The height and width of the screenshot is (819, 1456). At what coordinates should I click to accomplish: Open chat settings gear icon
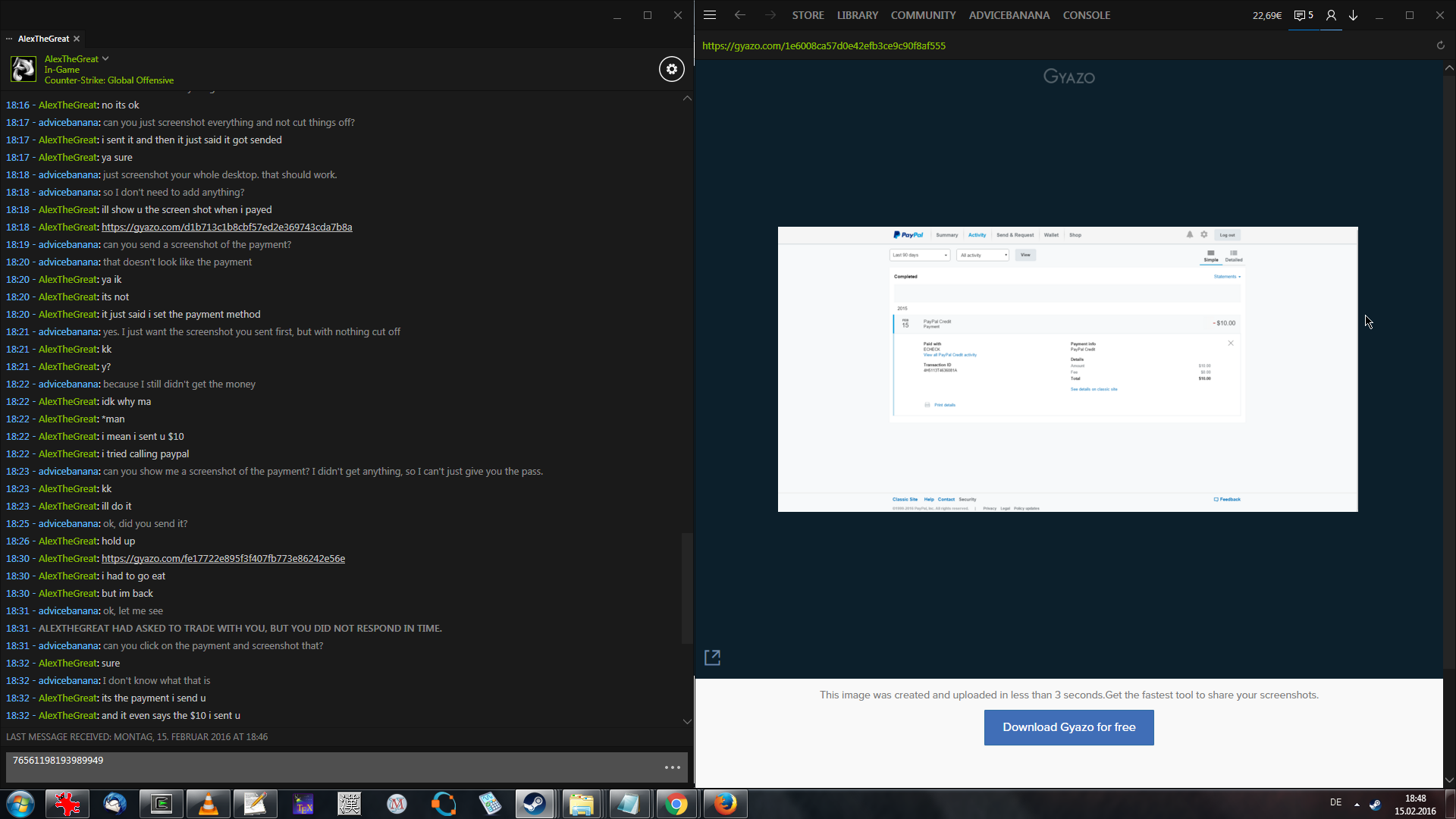coord(671,69)
